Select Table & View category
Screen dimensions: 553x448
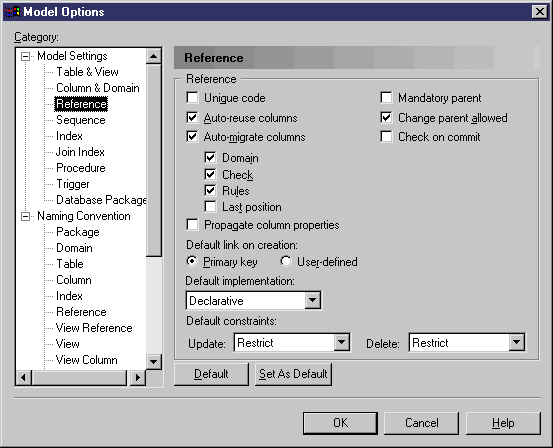[x=87, y=72]
